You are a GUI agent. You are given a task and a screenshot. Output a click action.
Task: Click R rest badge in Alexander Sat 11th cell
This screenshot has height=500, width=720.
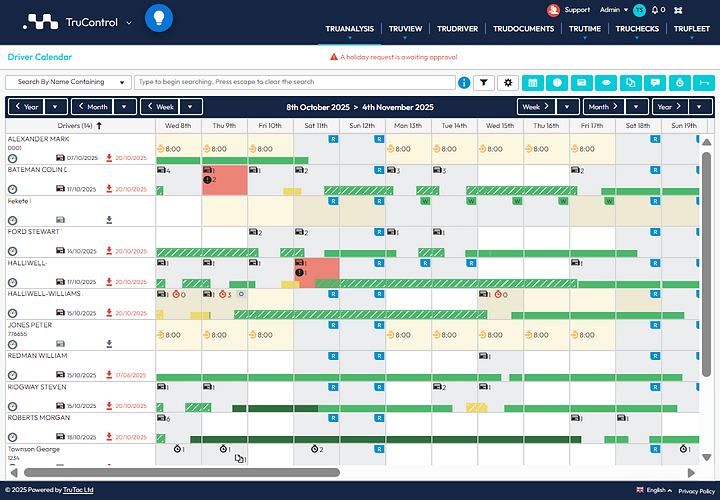pyautogui.click(x=333, y=139)
